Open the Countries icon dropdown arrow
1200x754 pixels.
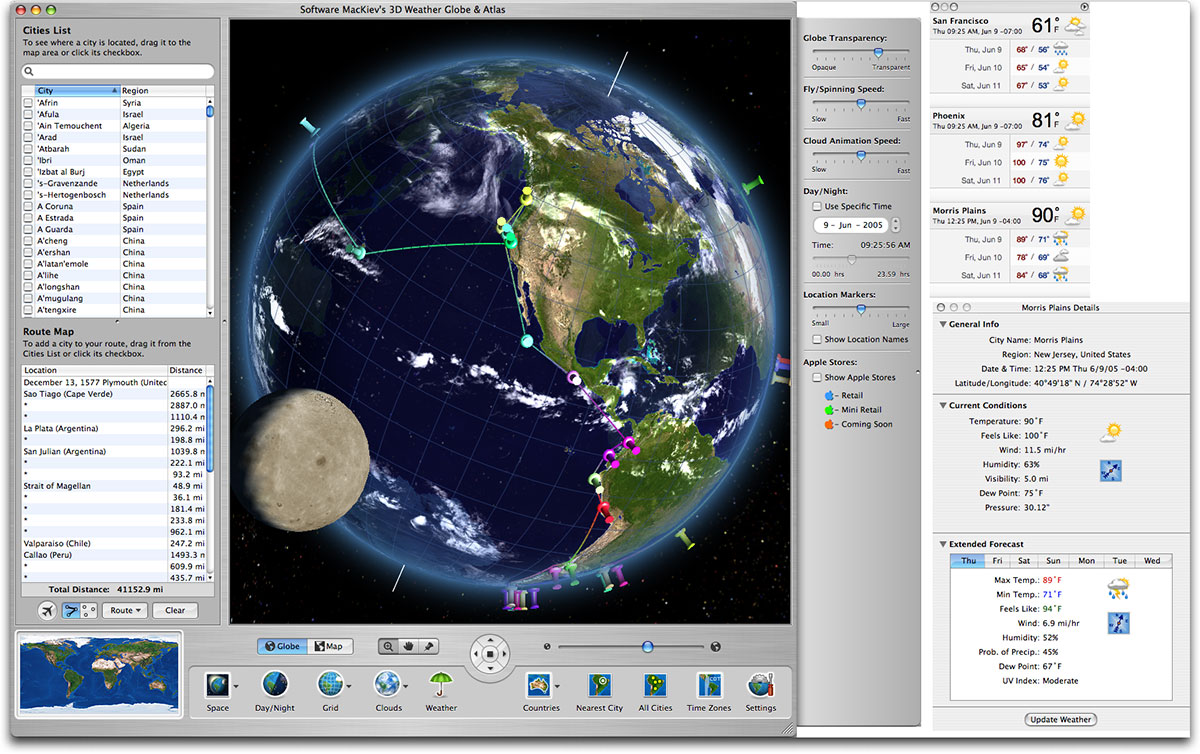[x=557, y=687]
